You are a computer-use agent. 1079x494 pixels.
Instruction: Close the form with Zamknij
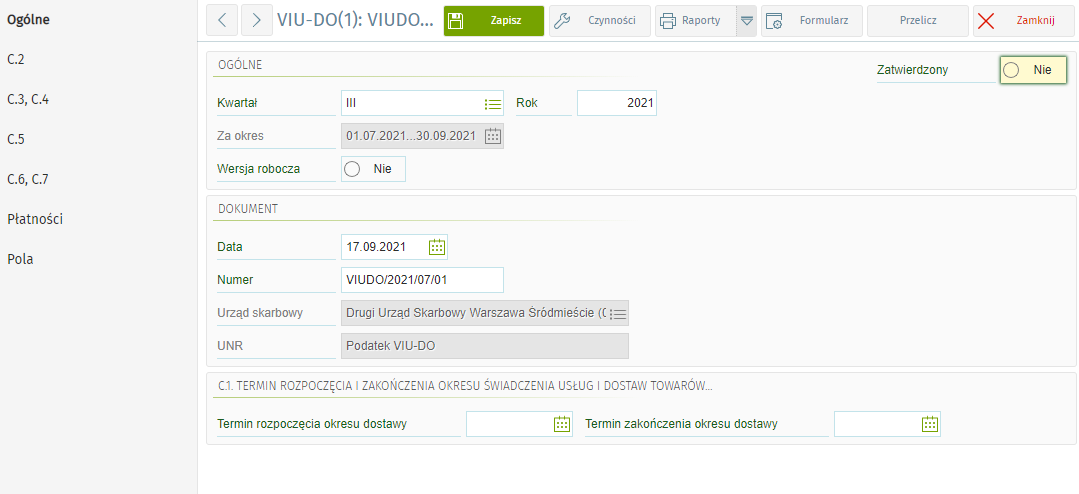coord(1023,20)
